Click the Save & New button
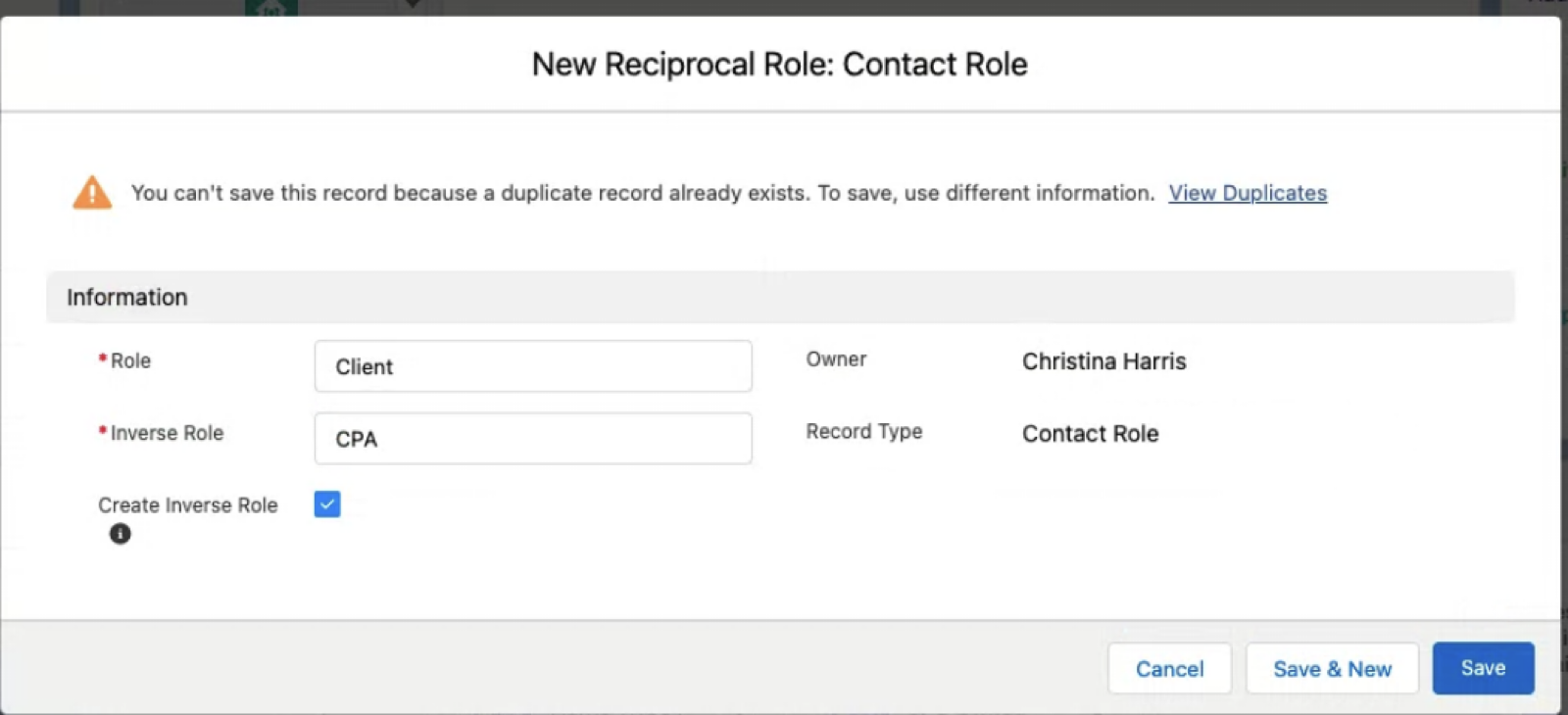 (1331, 669)
